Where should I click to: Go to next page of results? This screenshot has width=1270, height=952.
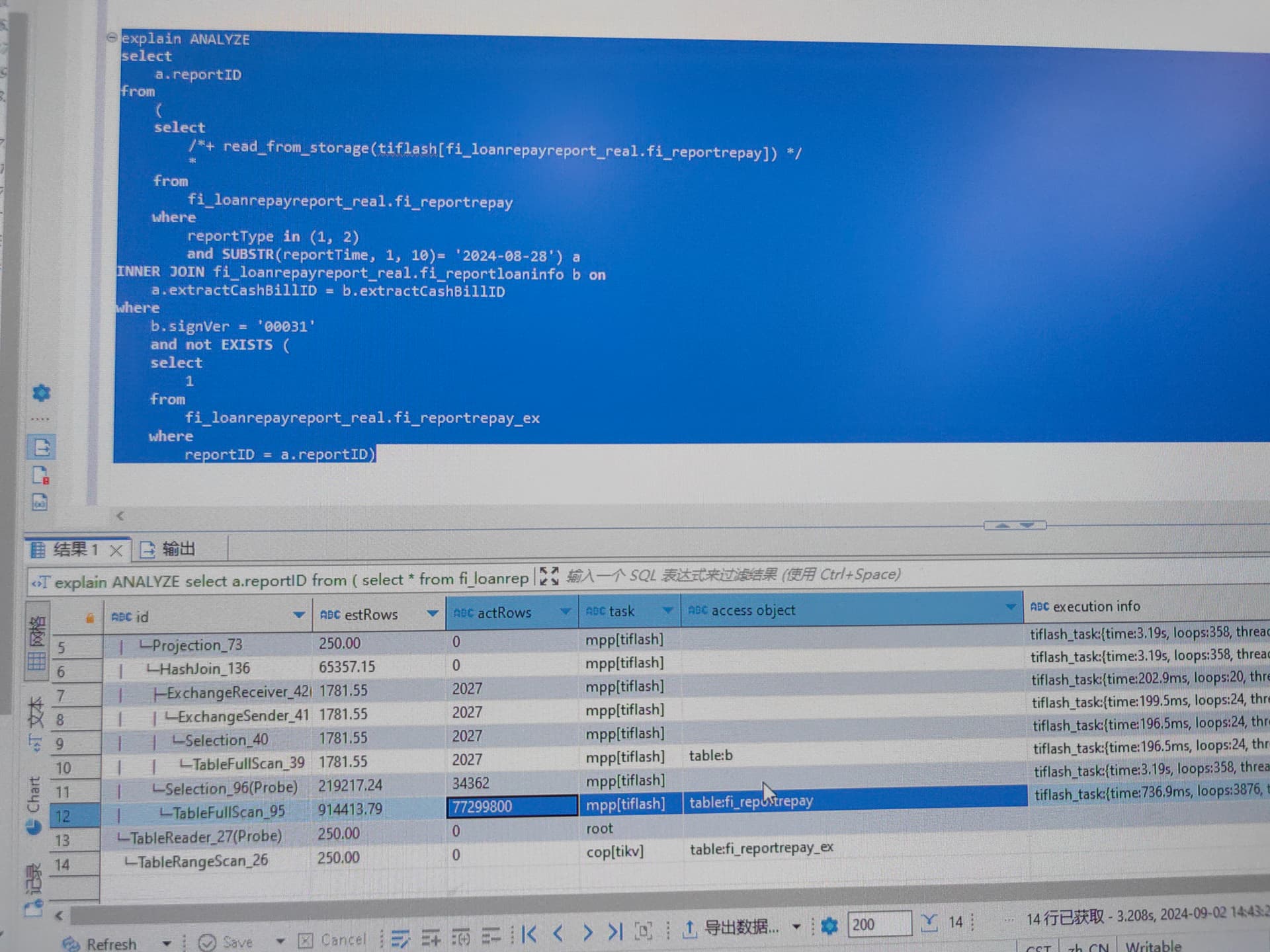pos(587,932)
